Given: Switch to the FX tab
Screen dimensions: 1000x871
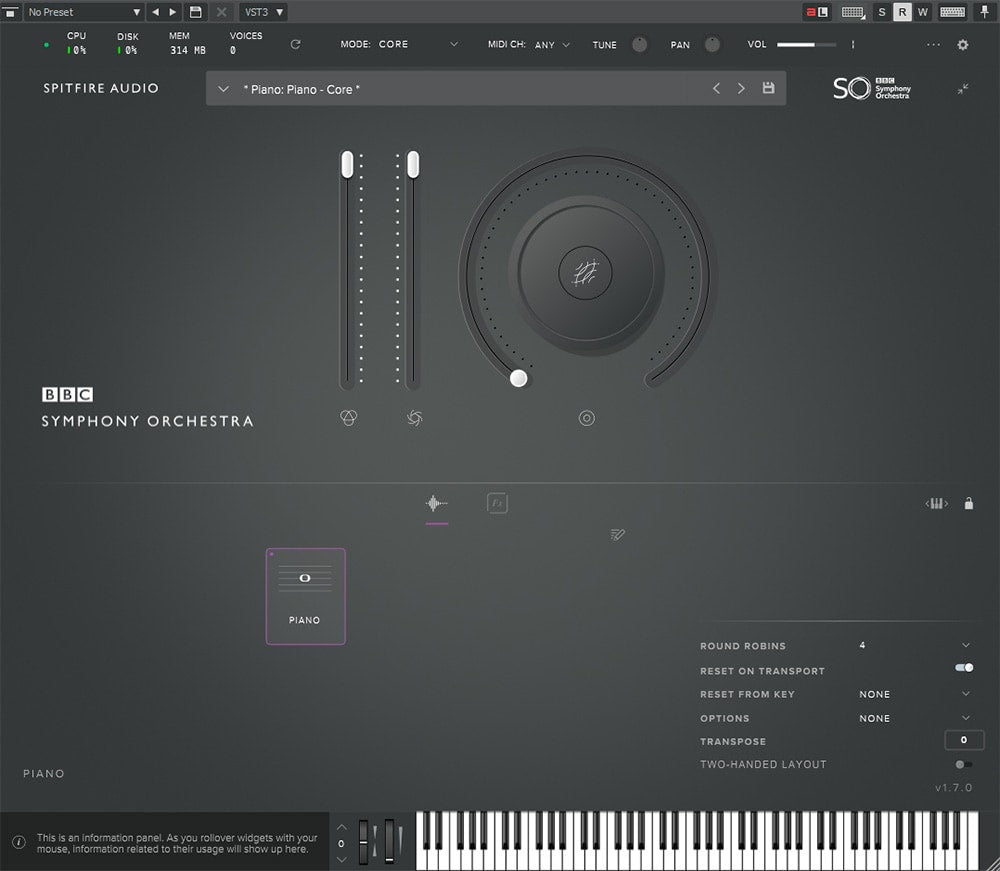Looking at the screenshot, I should coord(497,504).
